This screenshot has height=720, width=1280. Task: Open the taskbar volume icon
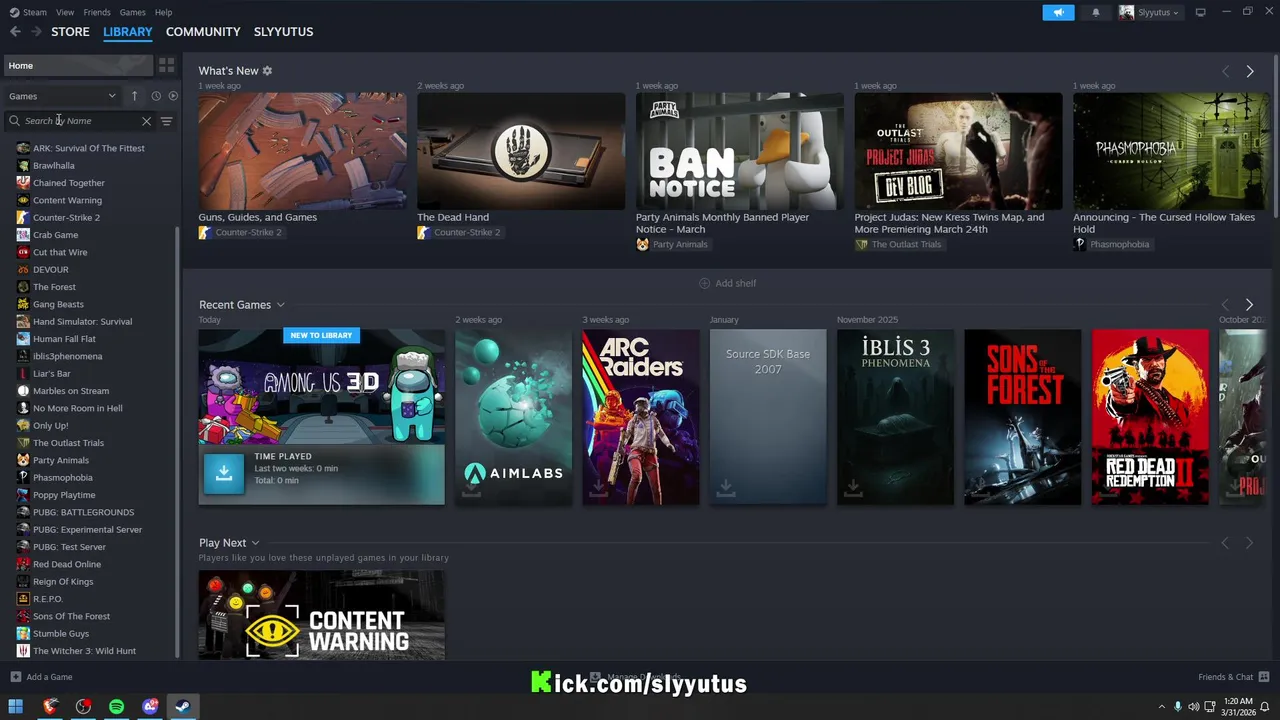1194,707
